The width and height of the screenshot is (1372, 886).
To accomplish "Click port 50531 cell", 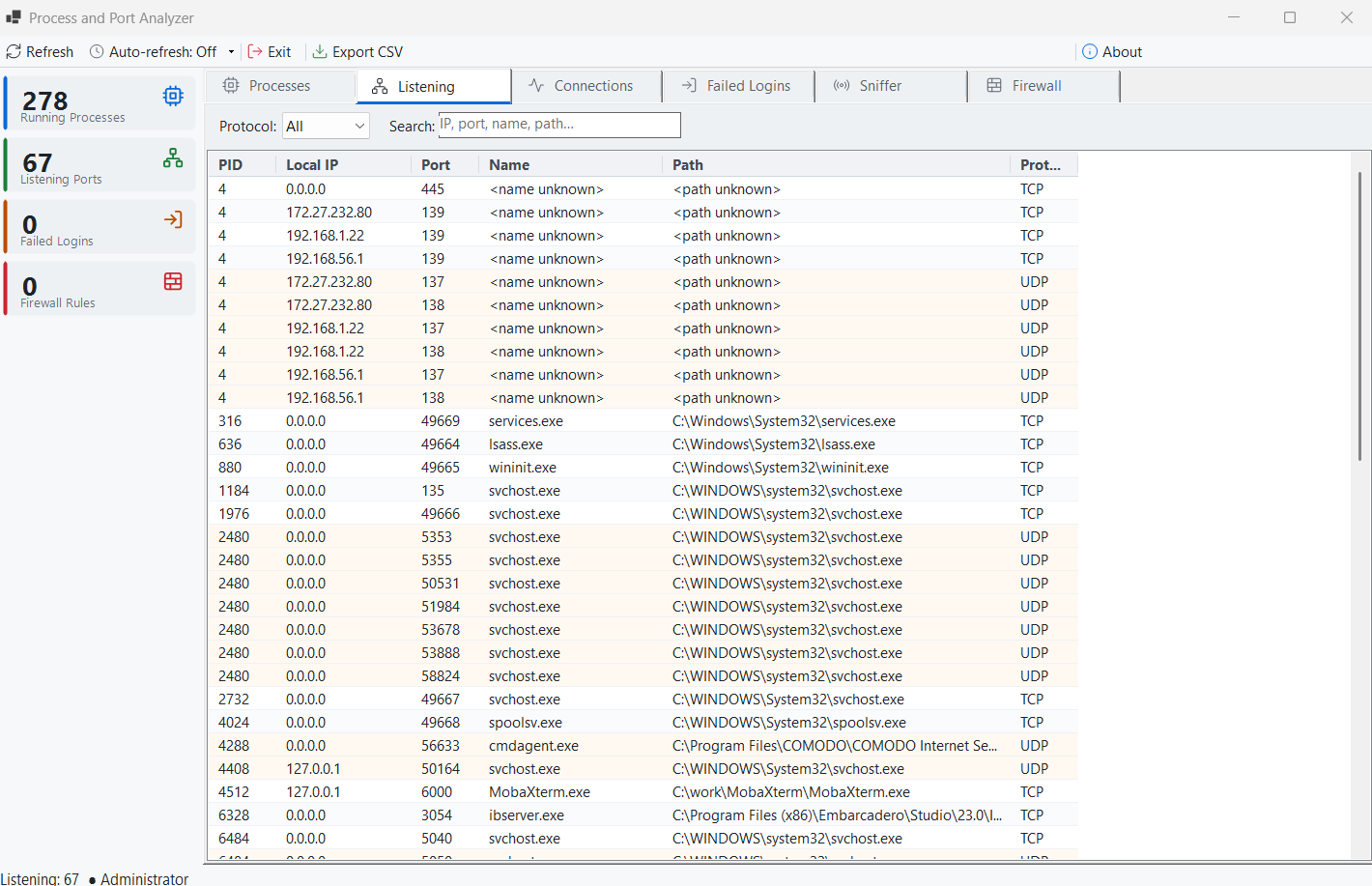I will (x=441, y=584).
